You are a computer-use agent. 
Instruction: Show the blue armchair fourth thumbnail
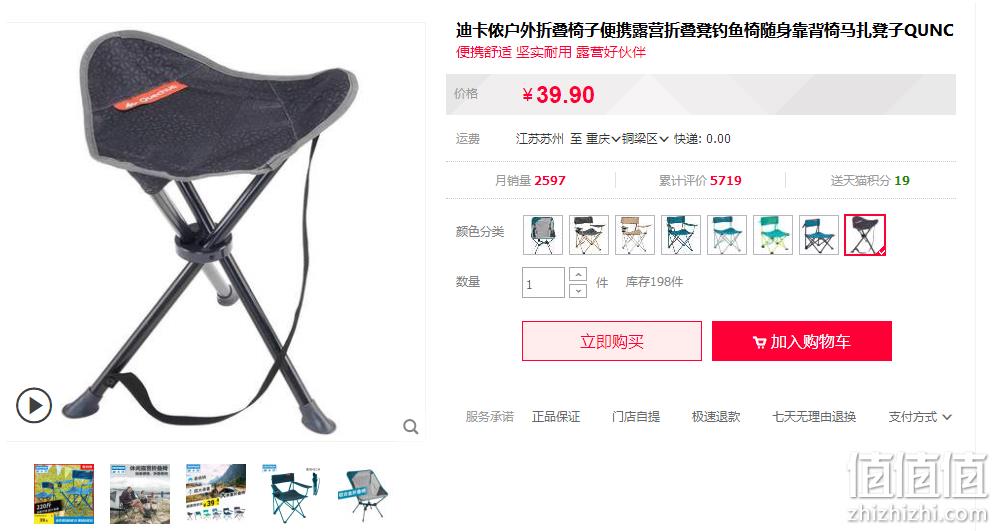292,493
